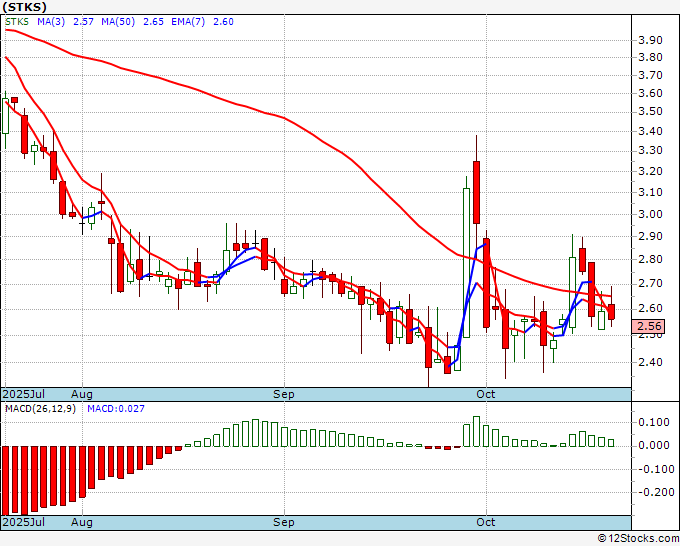Click the MA(50) legend label
This screenshot has height=546, width=680.
point(118,22)
